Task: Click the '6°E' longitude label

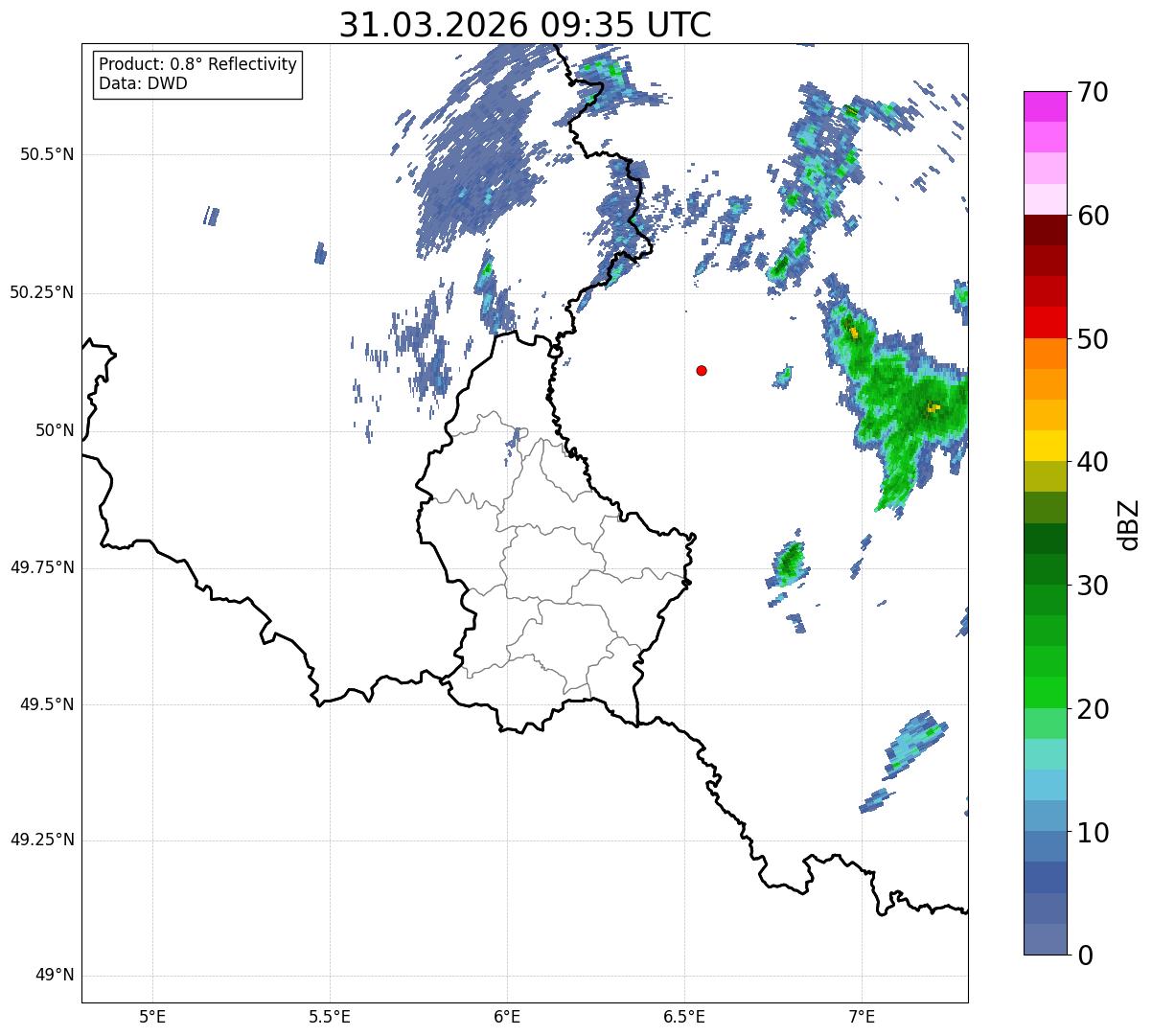Action: [x=507, y=1016]
